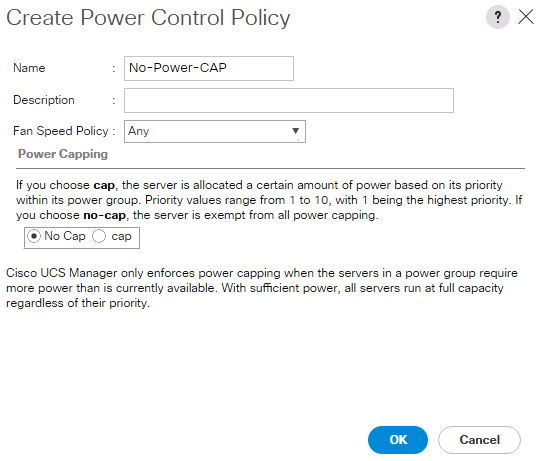Click the lowercase cap option label text
Viewport: 543px width, 461px height.
pos(122,237)
